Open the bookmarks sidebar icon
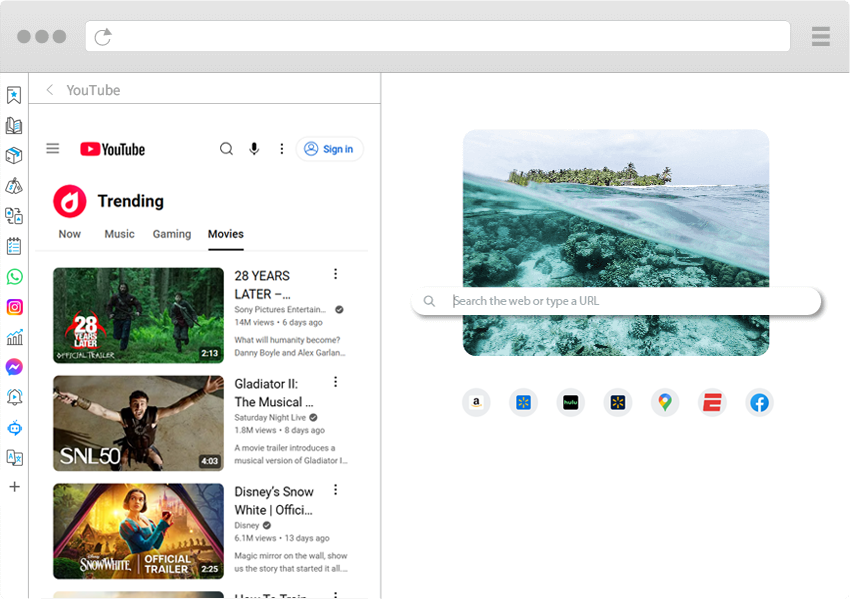Viewport: 850px width, 599px height. pyautogui.click(x=14, y=94)
